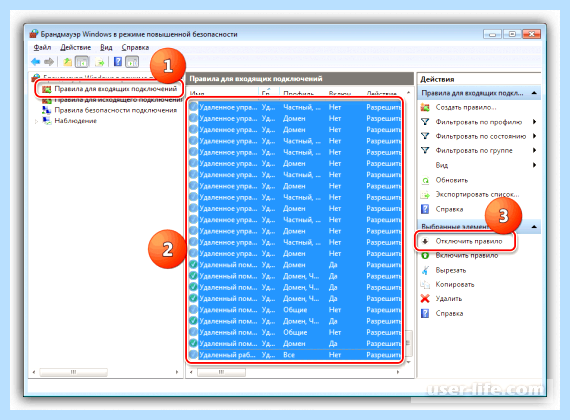Click the Отключить правило arrow icon
Screen dimensions: 570x420
coord(425,241)
